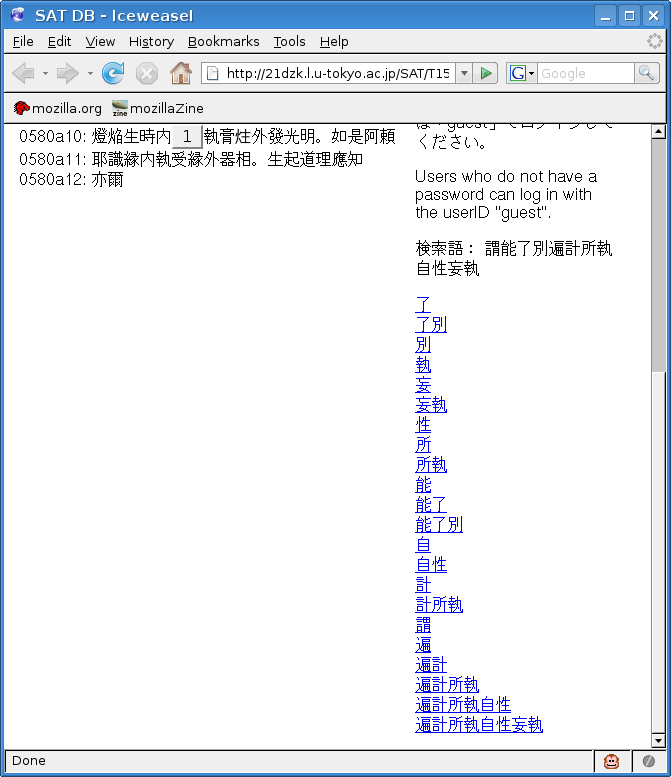Click the footnote button labeled 1
Screen dimensions: 671x777
point(187,136)
